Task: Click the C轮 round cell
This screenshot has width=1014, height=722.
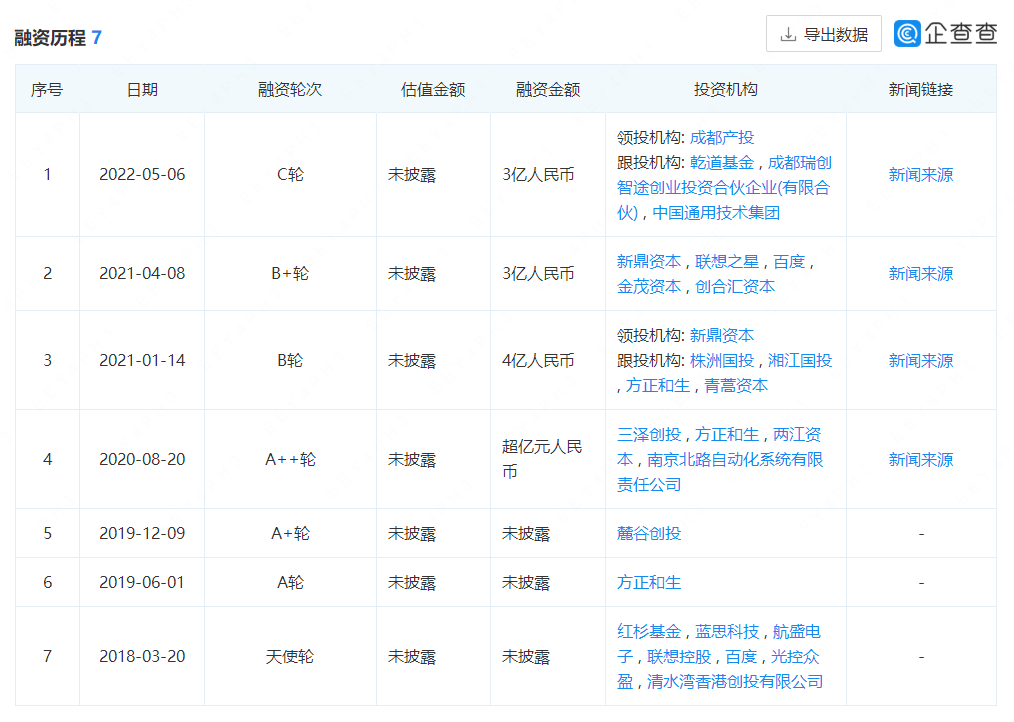Action: (290, 175)
